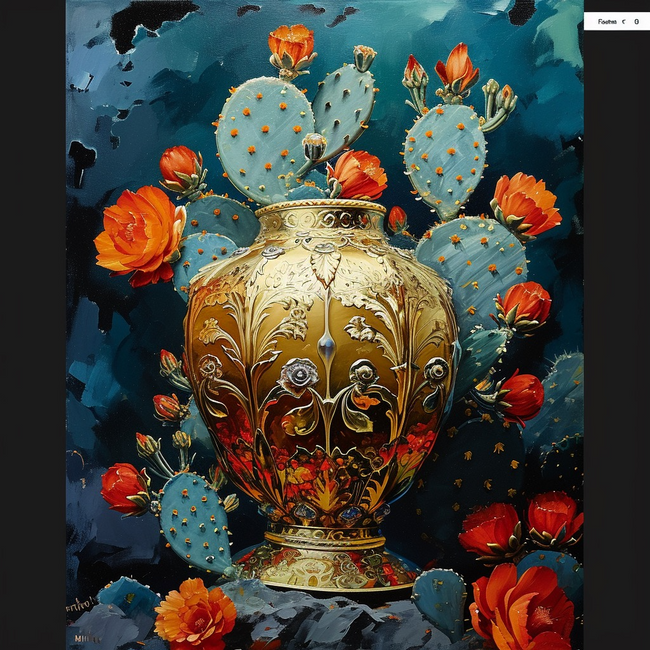Click the ornate rim at the vase's neck

[x=320, y=214]
